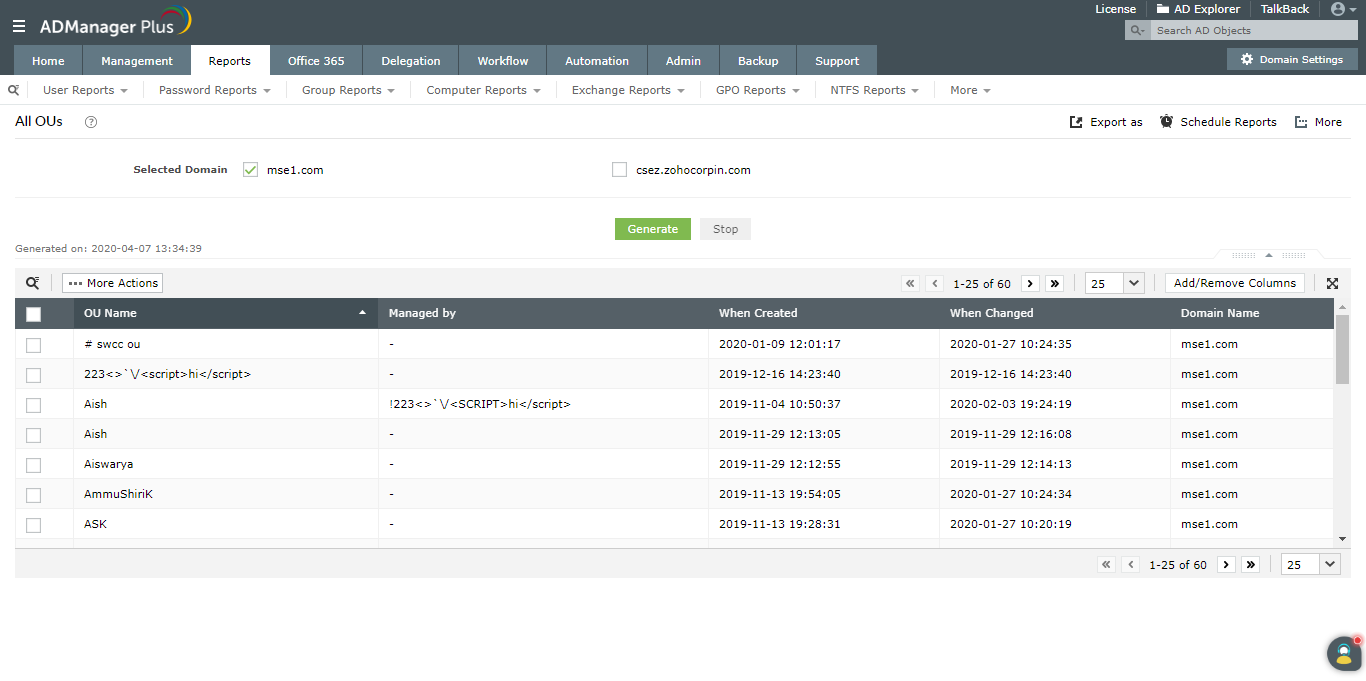
Task: Expand table to full screen
Action: [1332, 283]
